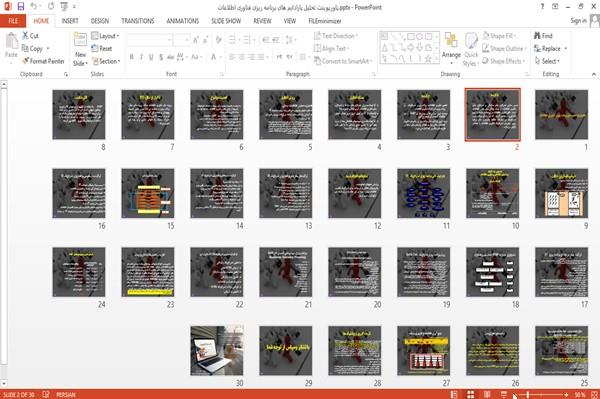Screen dimensions: 600x399
Task: Click the Replace icon in Editing
Action: (537, 48)
